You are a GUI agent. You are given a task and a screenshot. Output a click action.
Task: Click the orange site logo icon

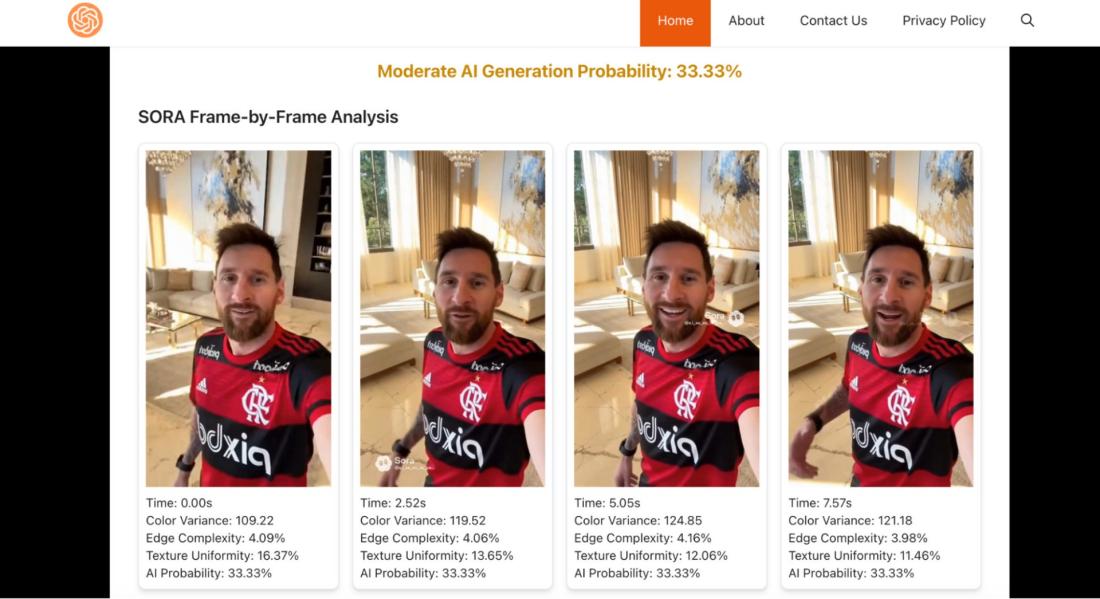85,20
